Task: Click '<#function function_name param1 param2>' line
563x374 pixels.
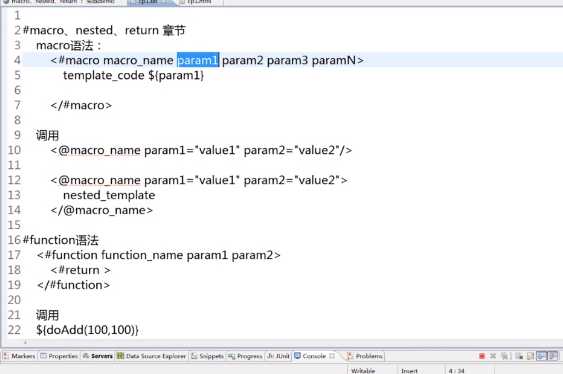Action: pos(158,255)
